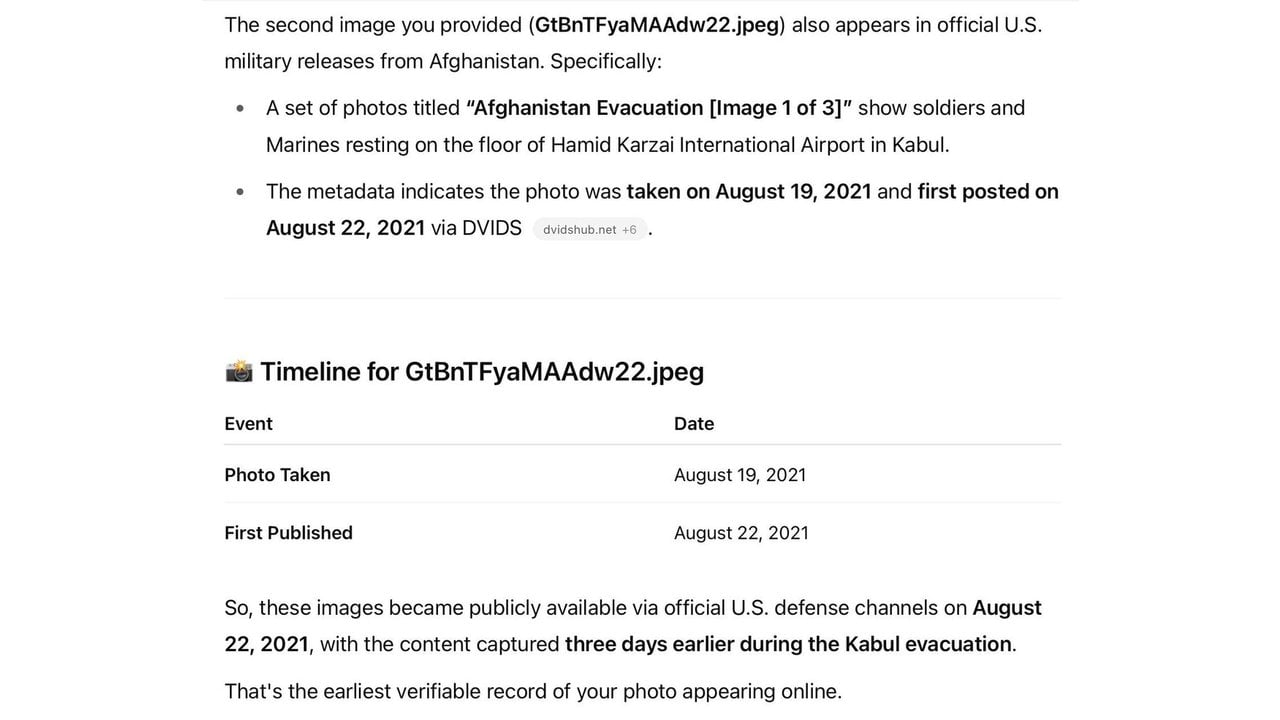This screenshot has height=720, width=1280.
Task: Click the Date column header
Action: click(x=694, y=424)
